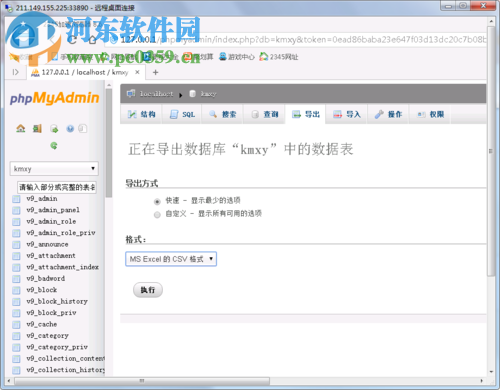Screen dimensions: 500x390
Task: Open the 2345网址 bookmark
Action: pyautogui.click(x=279, y=57)
